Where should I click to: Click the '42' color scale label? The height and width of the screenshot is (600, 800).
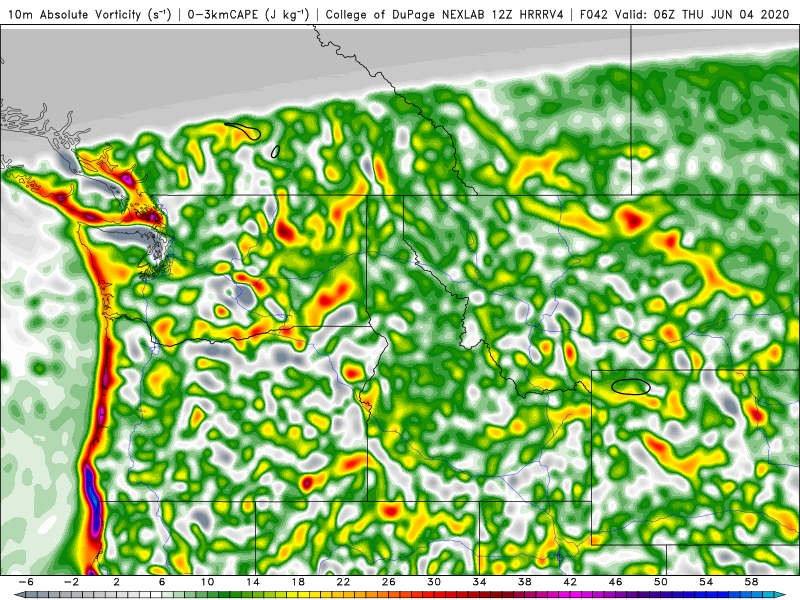pos(570,582)
